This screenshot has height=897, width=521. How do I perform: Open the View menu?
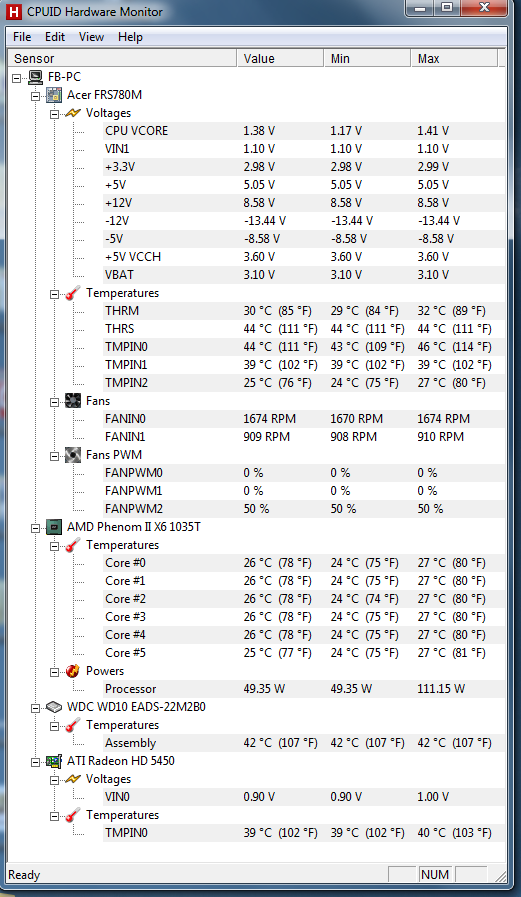92,37
